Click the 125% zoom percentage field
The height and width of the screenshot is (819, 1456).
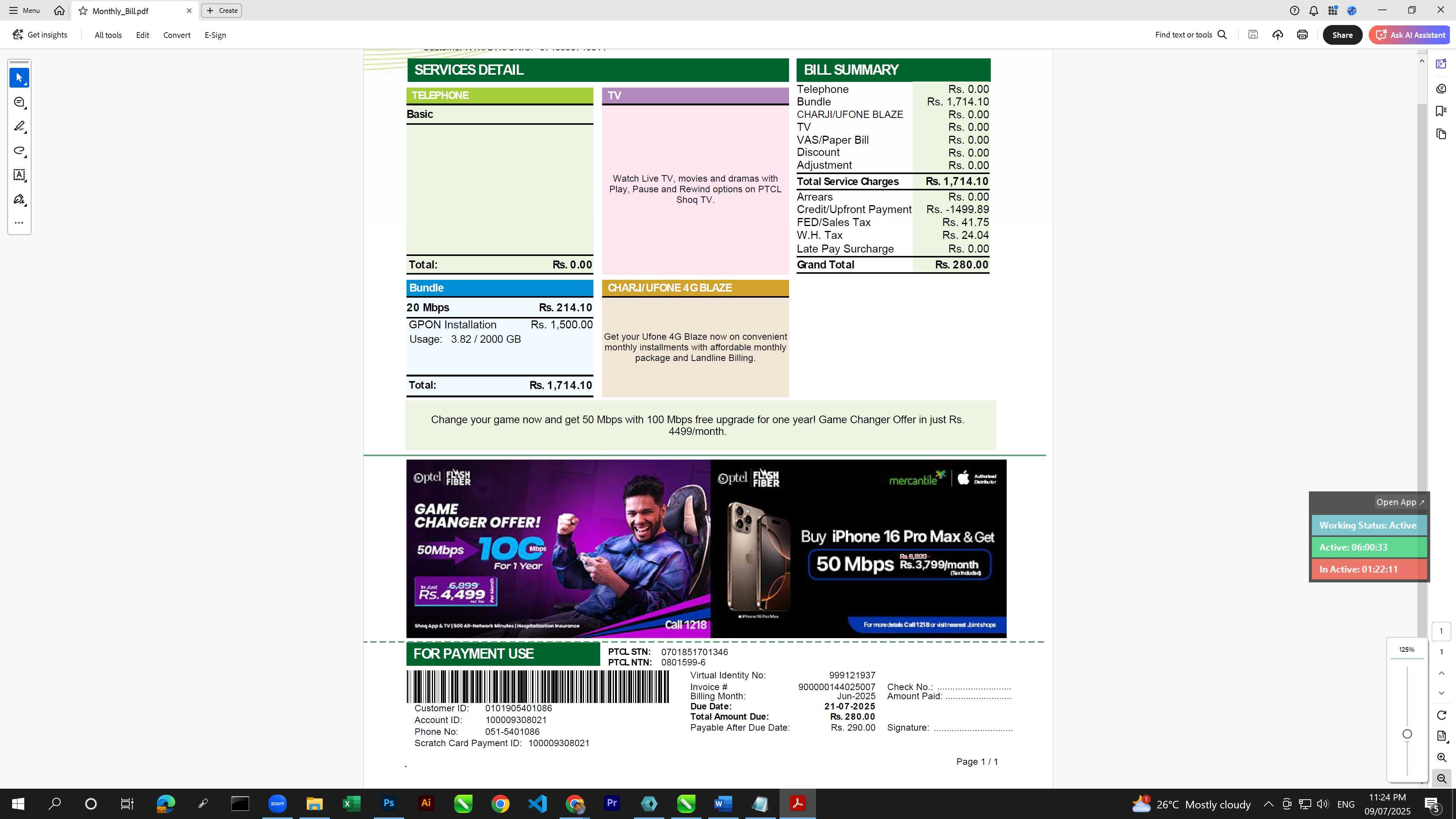pos(1407,650)
